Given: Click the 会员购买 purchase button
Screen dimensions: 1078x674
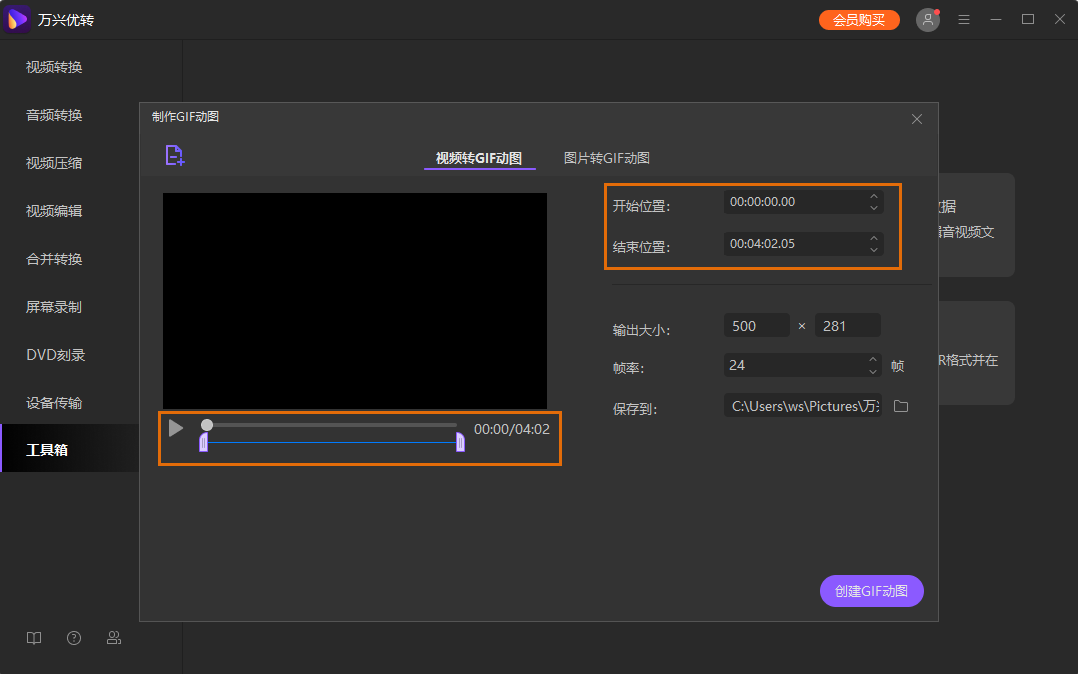Looking at the screenshot, I should coord(858,20).
